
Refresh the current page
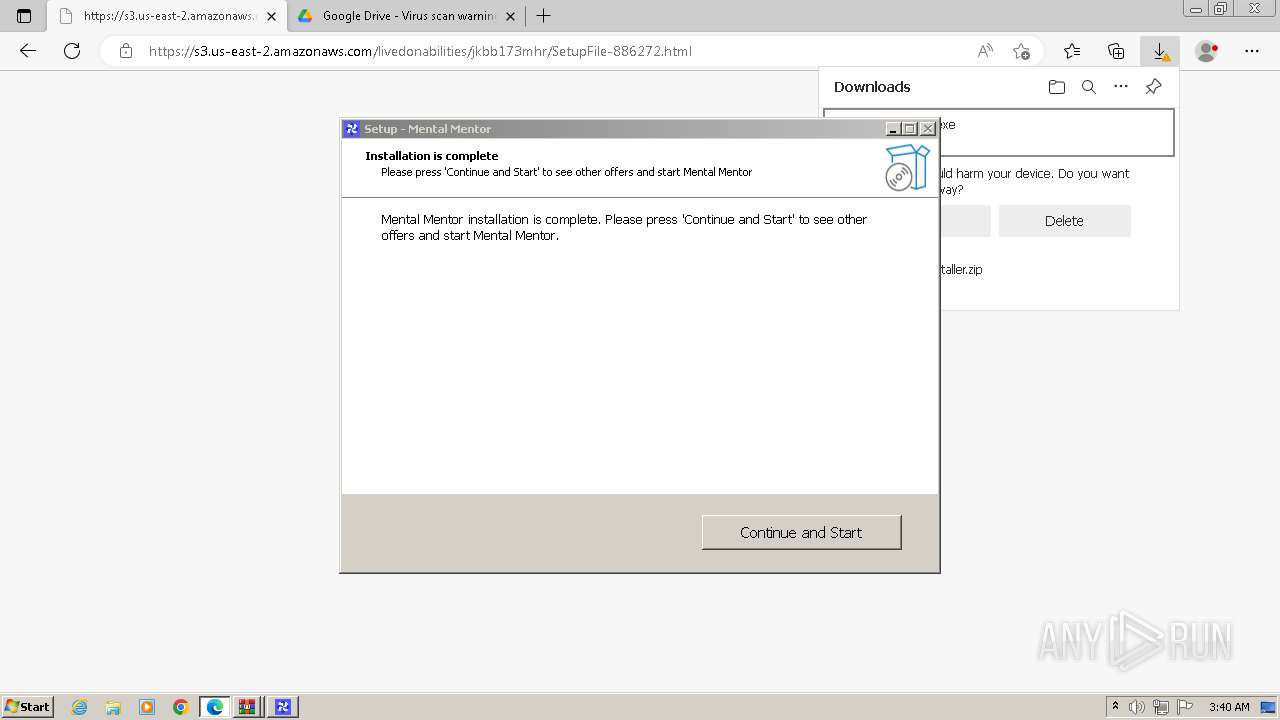click(x=72, y=51)
